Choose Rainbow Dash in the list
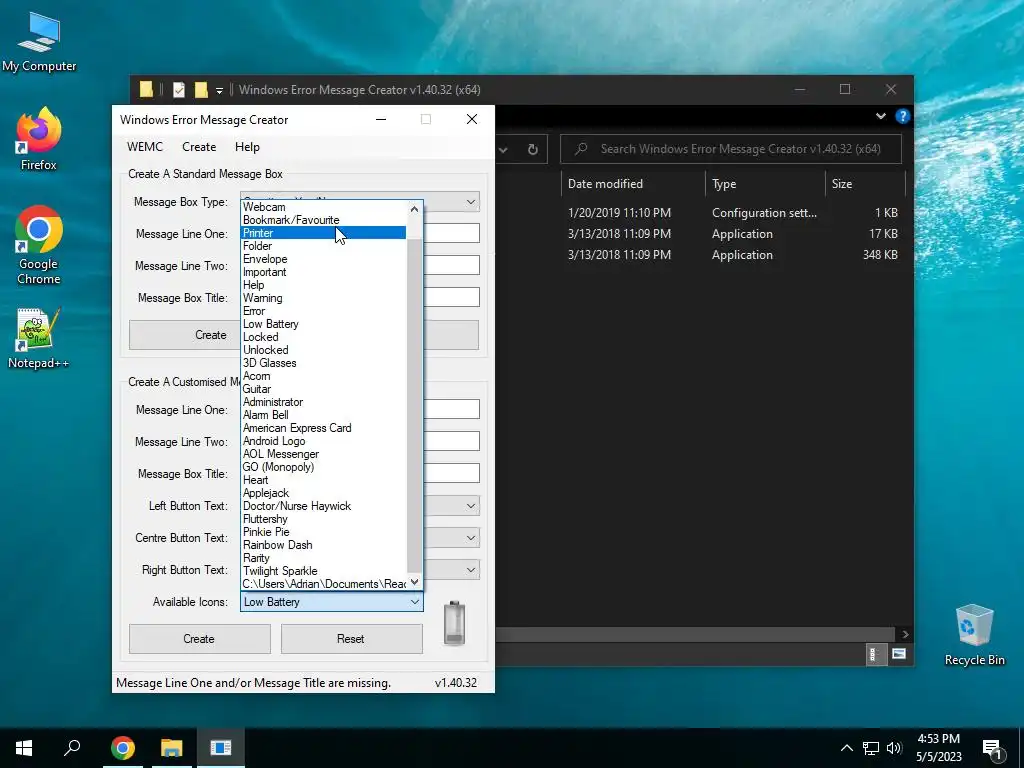Screen dimensions: 1024x768 tap(324, 545)
